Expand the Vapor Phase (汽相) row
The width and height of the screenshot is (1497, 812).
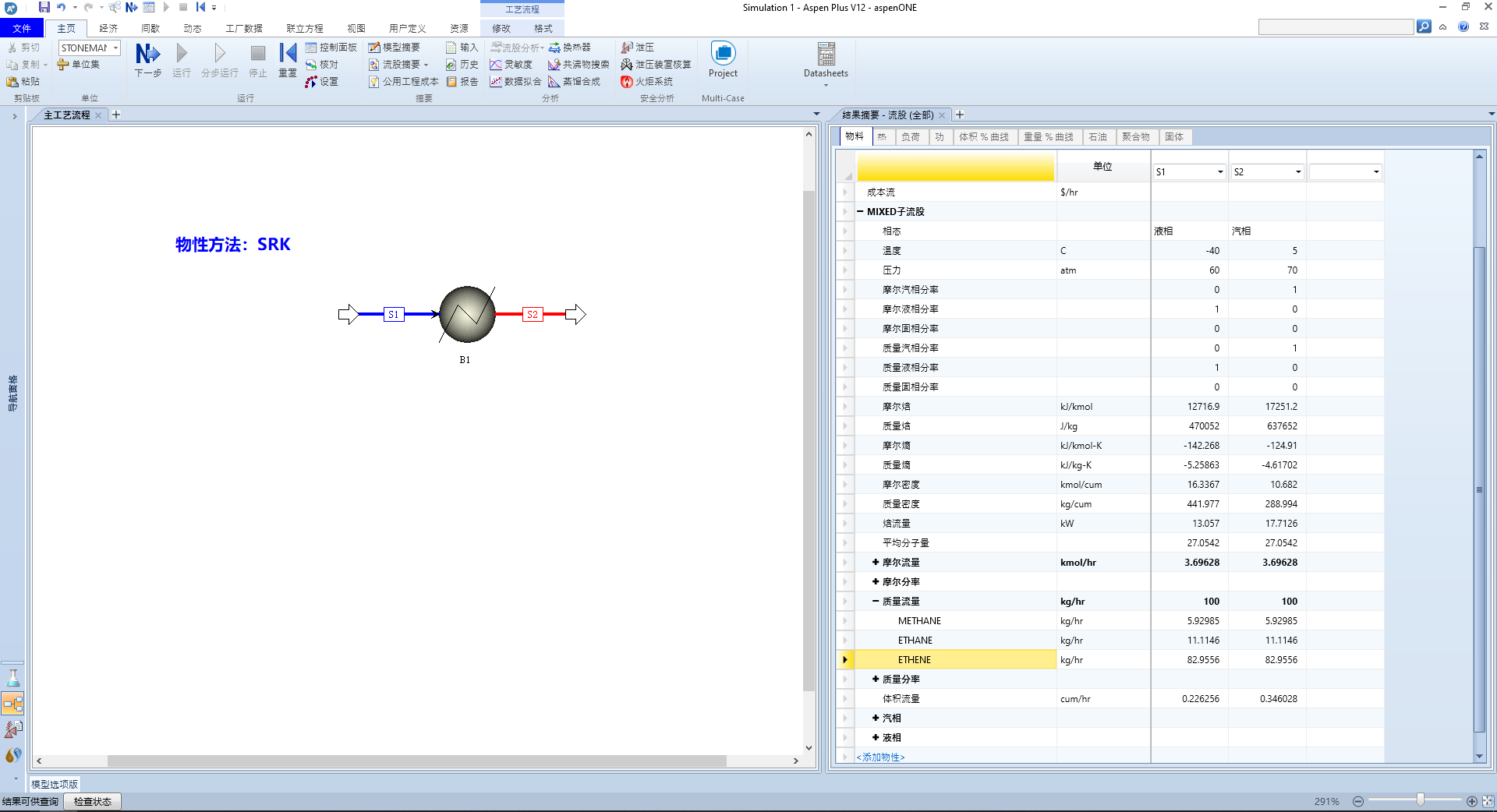(x=876, y=718)
